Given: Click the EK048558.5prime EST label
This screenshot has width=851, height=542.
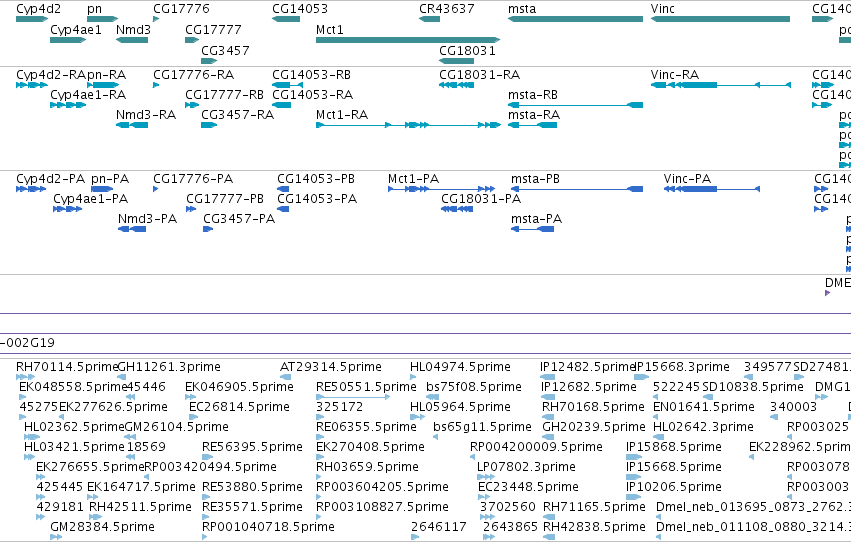Looking at the screenshot, I should click(73, 387).
